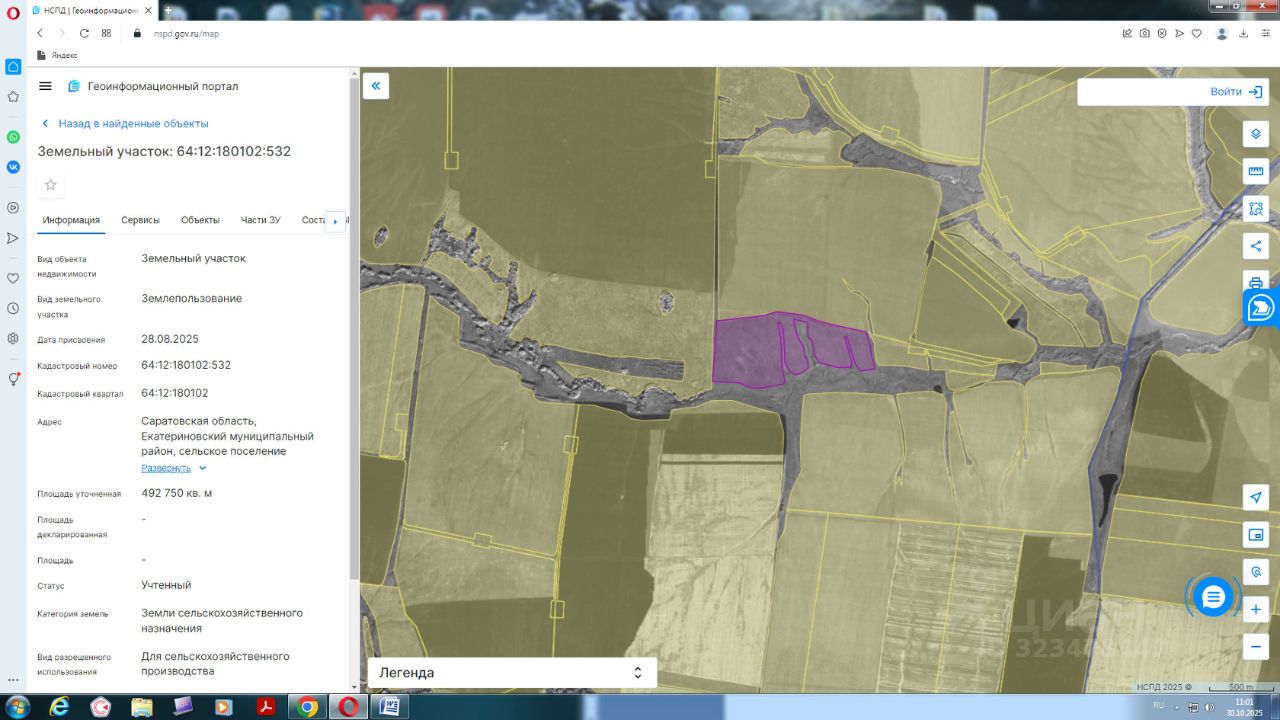This screenshot has height=720, width=1280.
Task: Expand the full address text
Action: [x=202, y=468]
